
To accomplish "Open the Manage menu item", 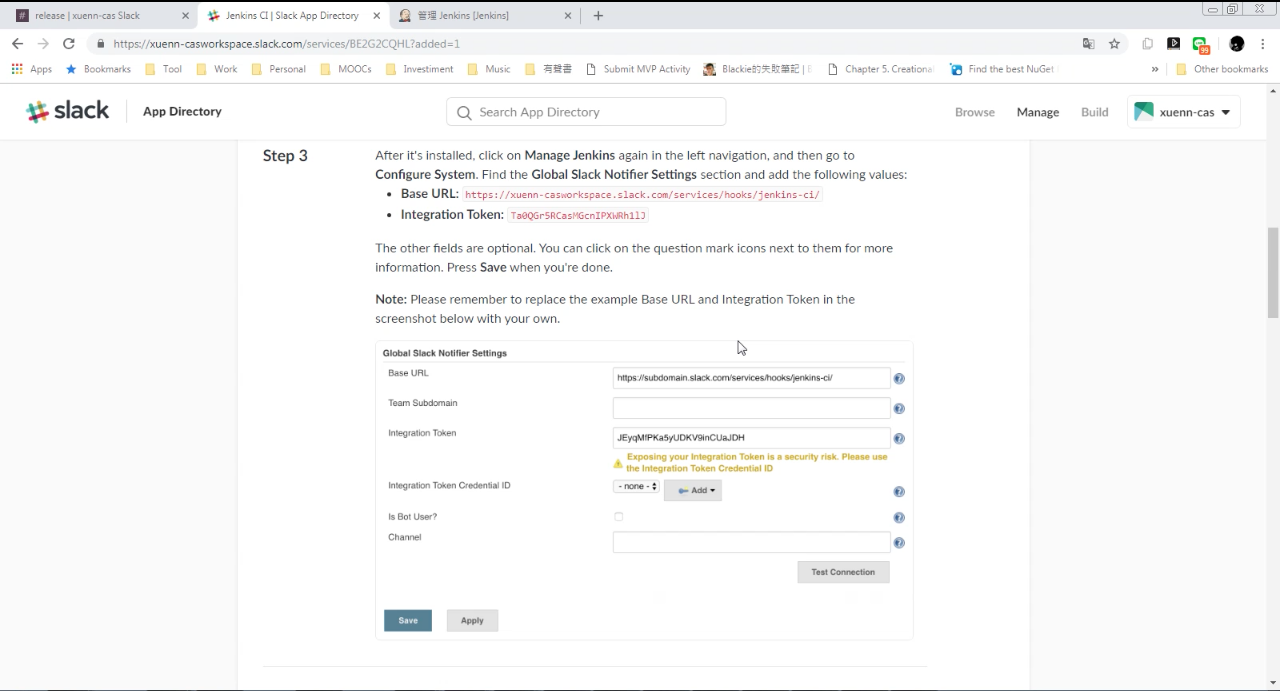I will coord(1037,112).
